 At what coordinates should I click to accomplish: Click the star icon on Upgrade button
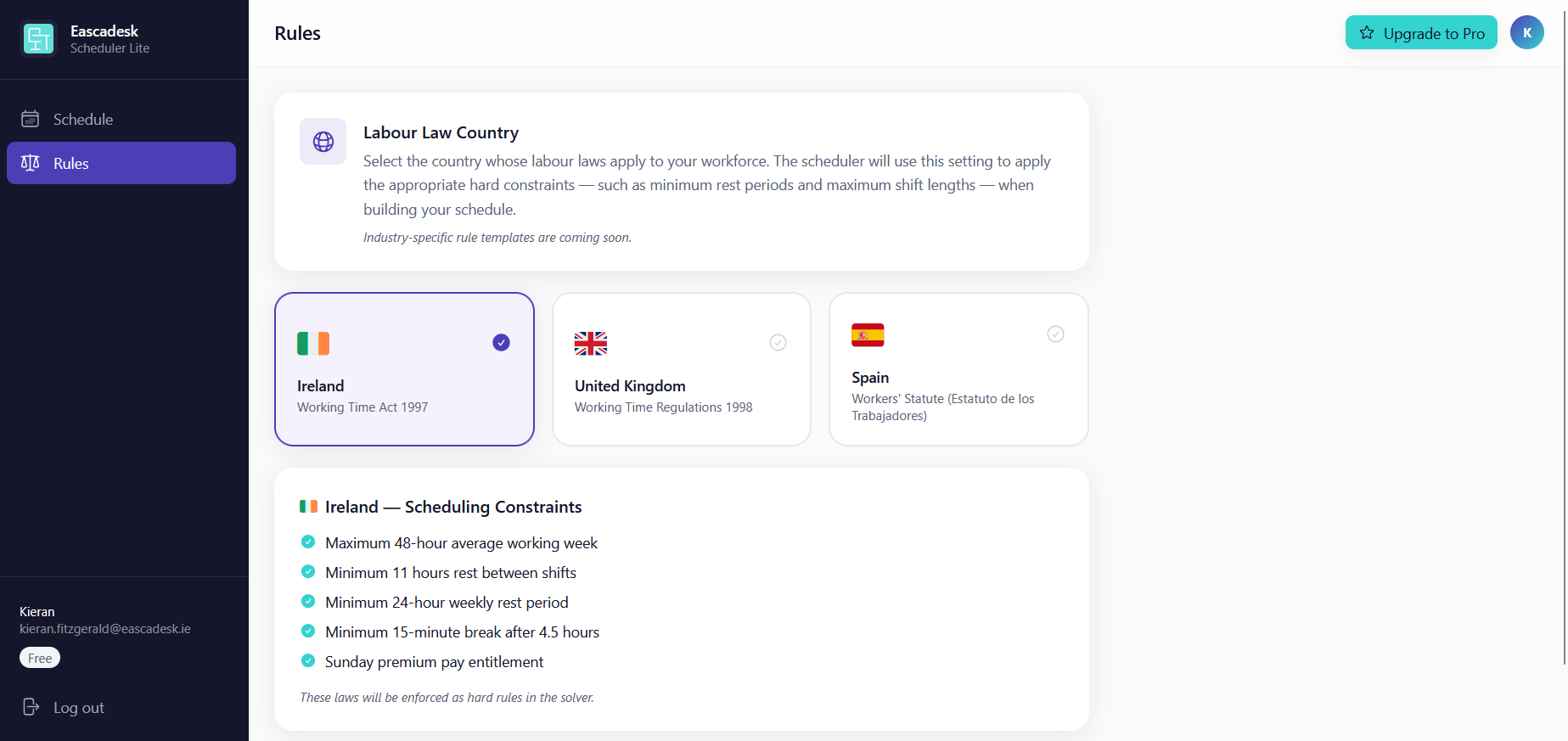[1367, 33]
